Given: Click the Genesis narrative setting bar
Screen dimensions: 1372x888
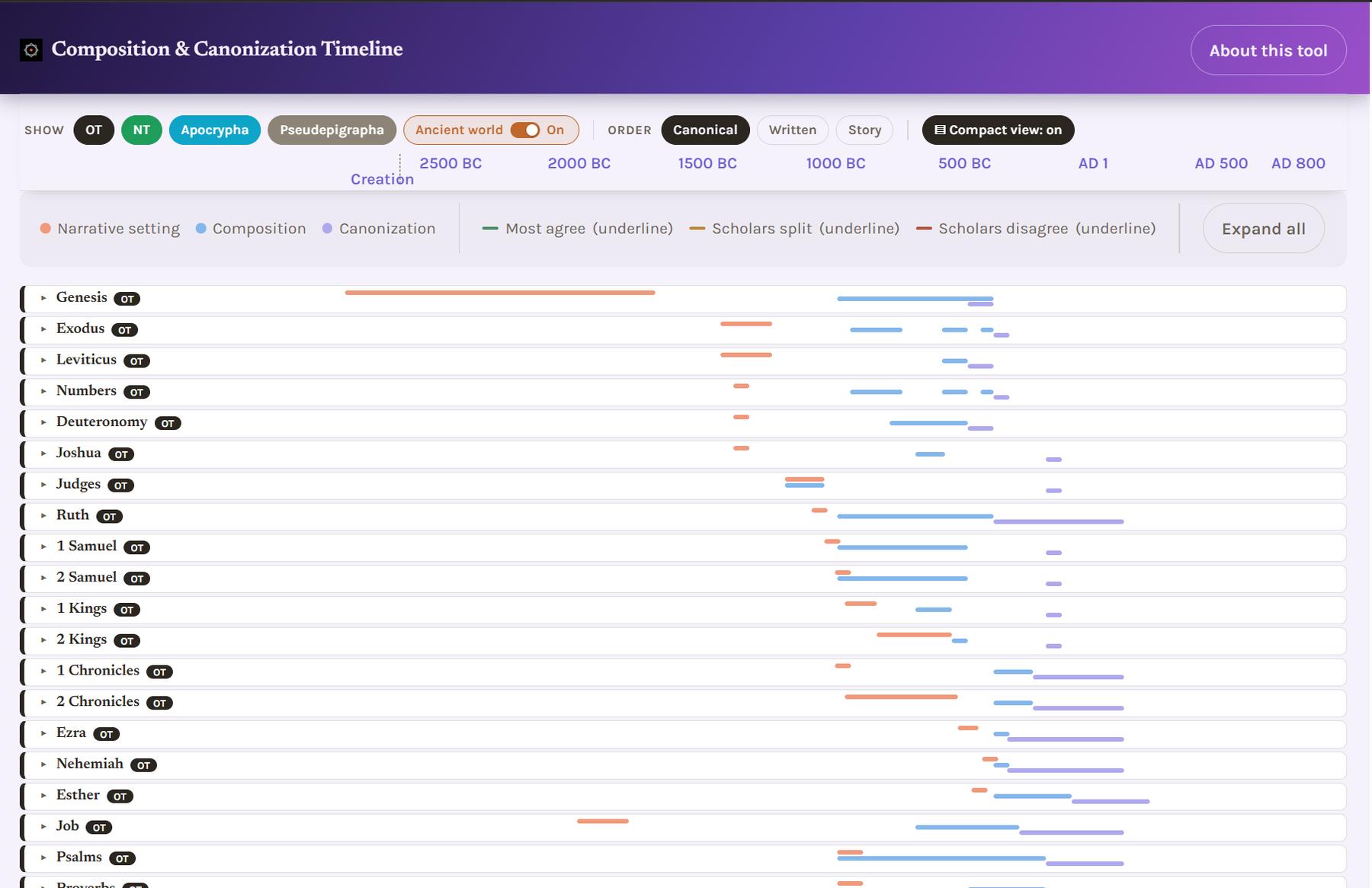Looking at the screenshot, I should pos(500,293).
